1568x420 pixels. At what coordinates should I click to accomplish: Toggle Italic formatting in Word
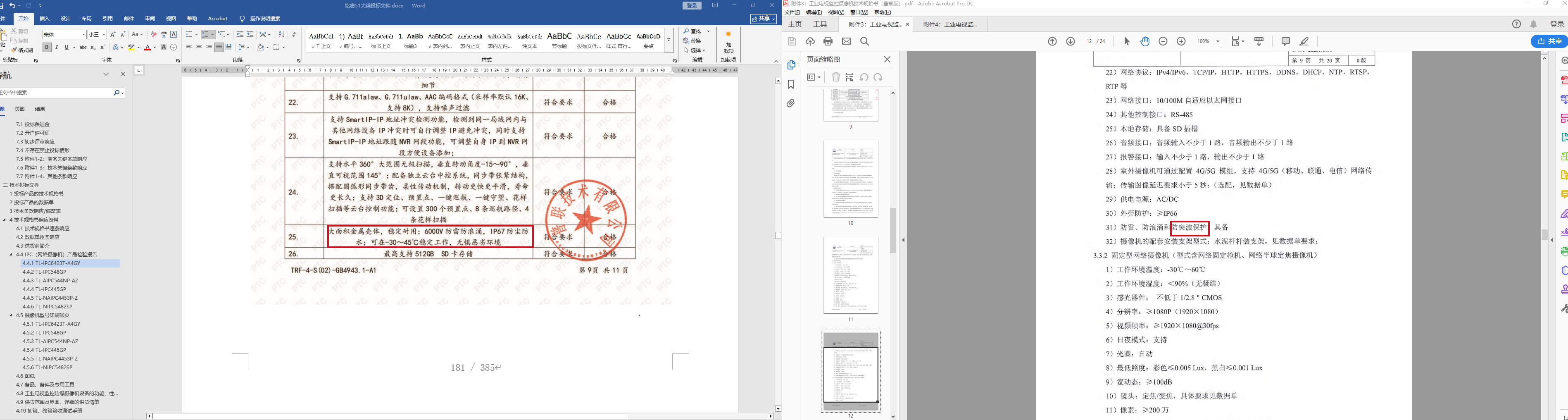coord(57,48)
